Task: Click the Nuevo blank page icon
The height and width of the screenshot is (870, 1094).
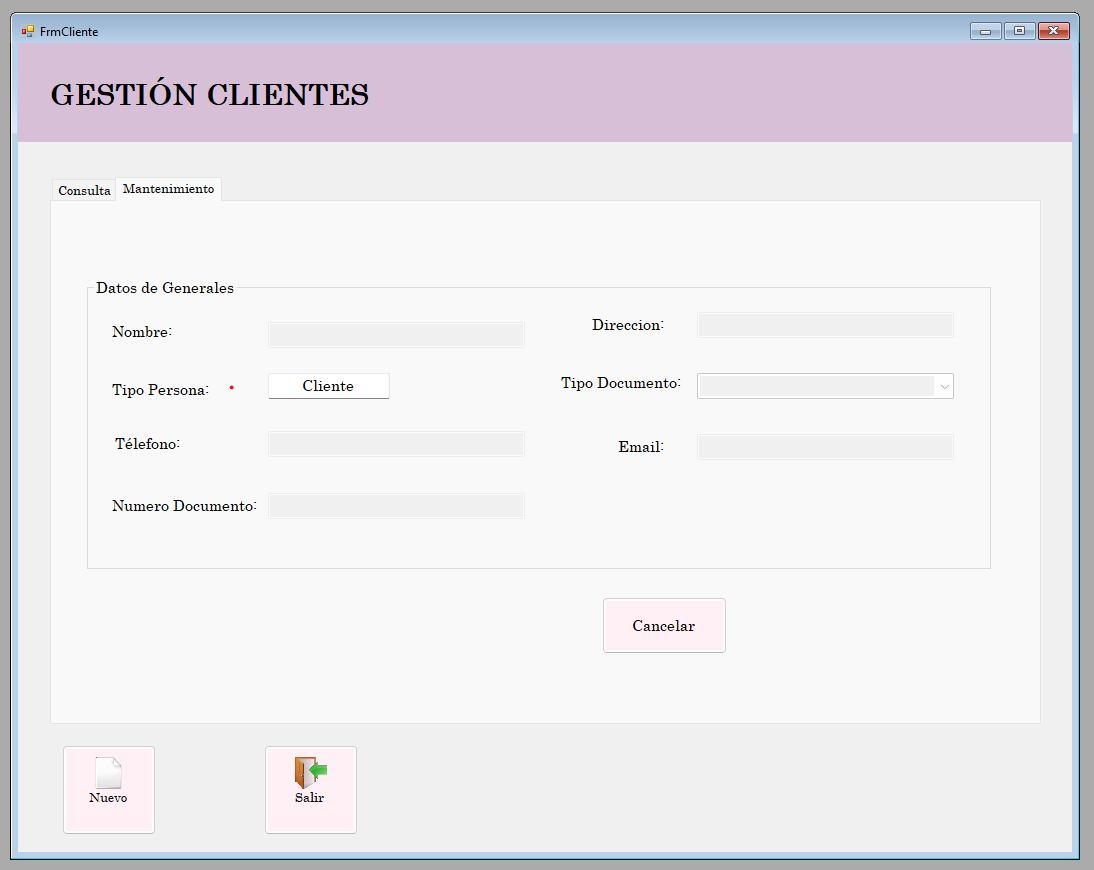Action: 108,773
